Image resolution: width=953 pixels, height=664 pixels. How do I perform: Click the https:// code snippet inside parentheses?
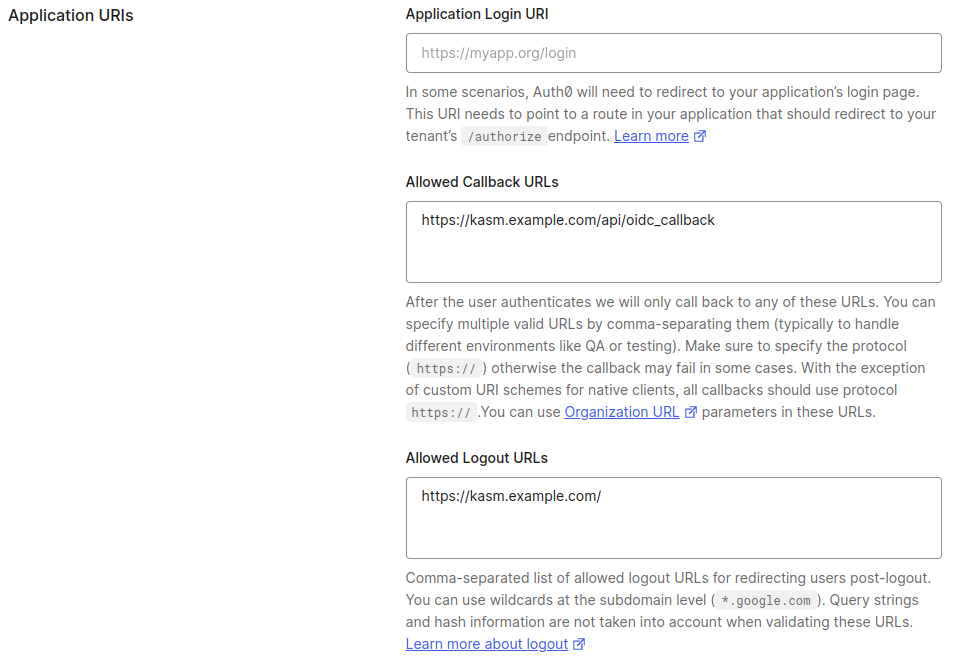pyautogui.click(x=444, y=369)
